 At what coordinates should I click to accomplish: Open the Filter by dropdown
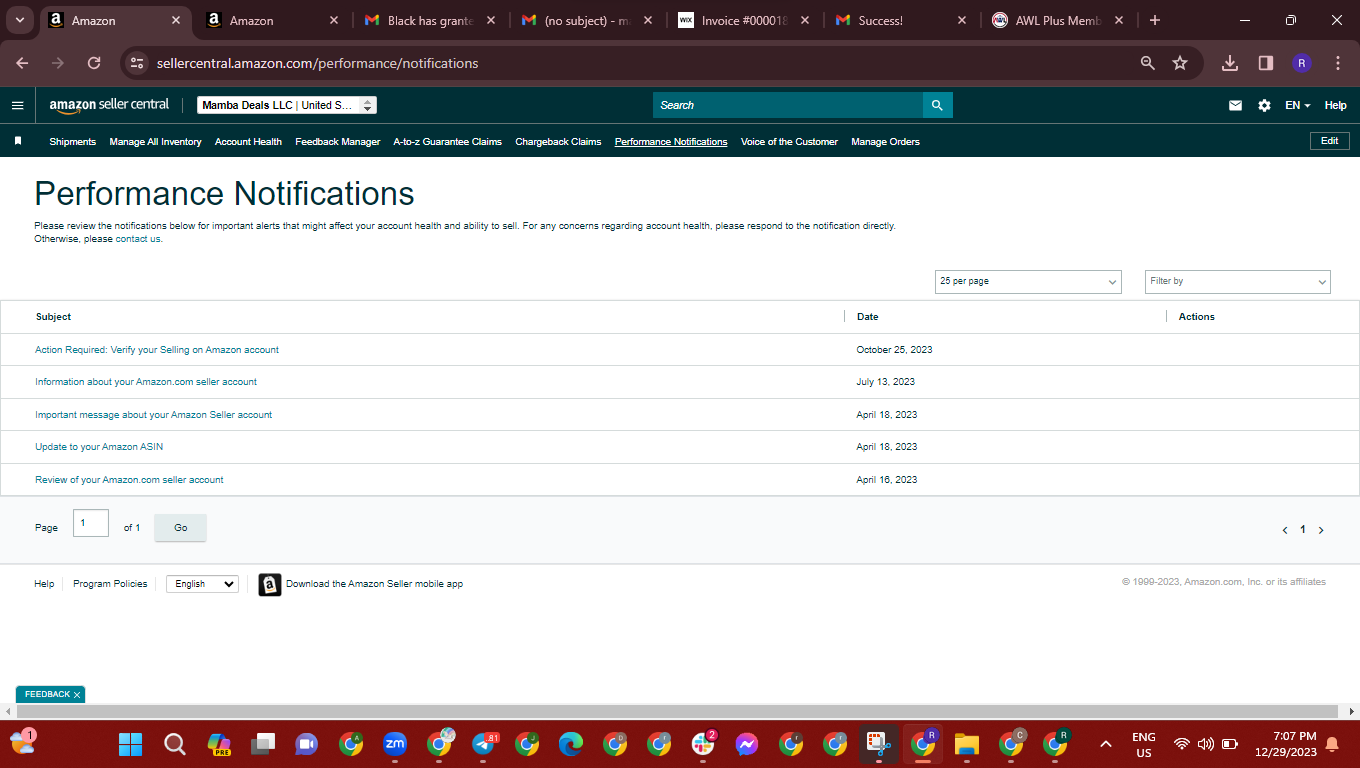1238,282
